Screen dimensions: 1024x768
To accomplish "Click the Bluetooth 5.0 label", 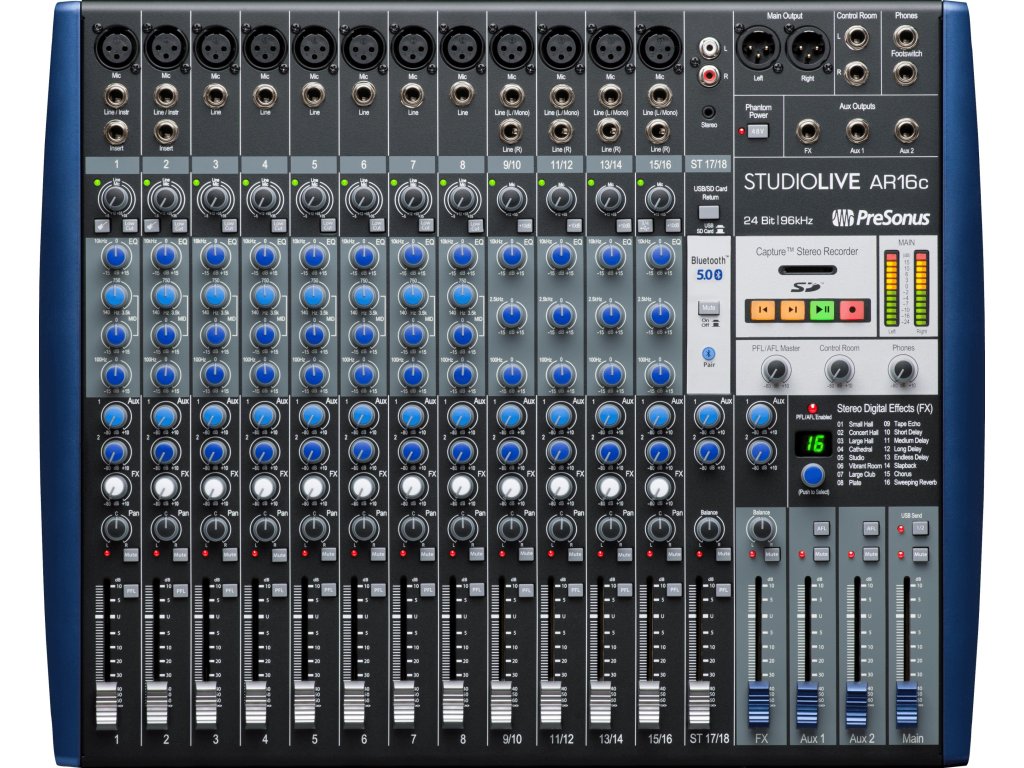I will pyautogui.click(x=709, y=268).
